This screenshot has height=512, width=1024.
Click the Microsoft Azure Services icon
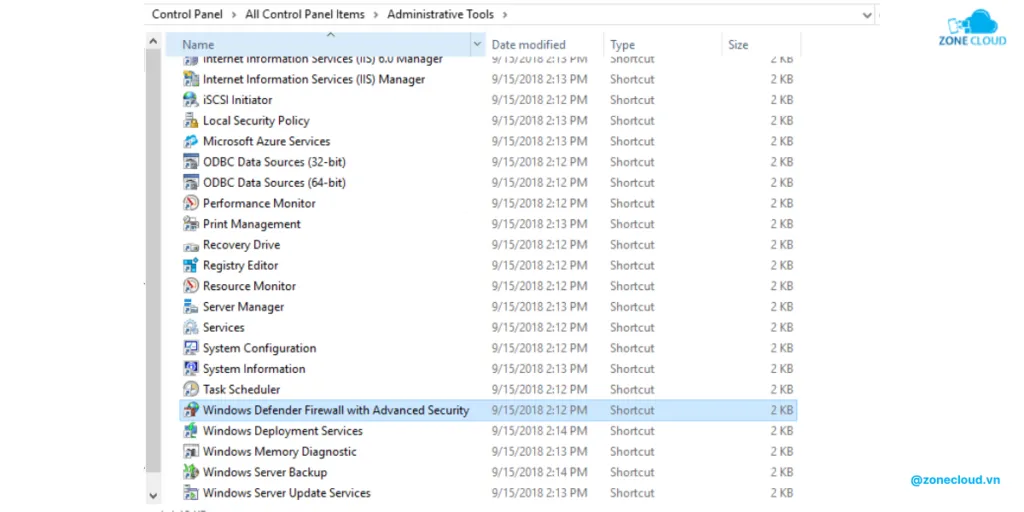[191, 141]
